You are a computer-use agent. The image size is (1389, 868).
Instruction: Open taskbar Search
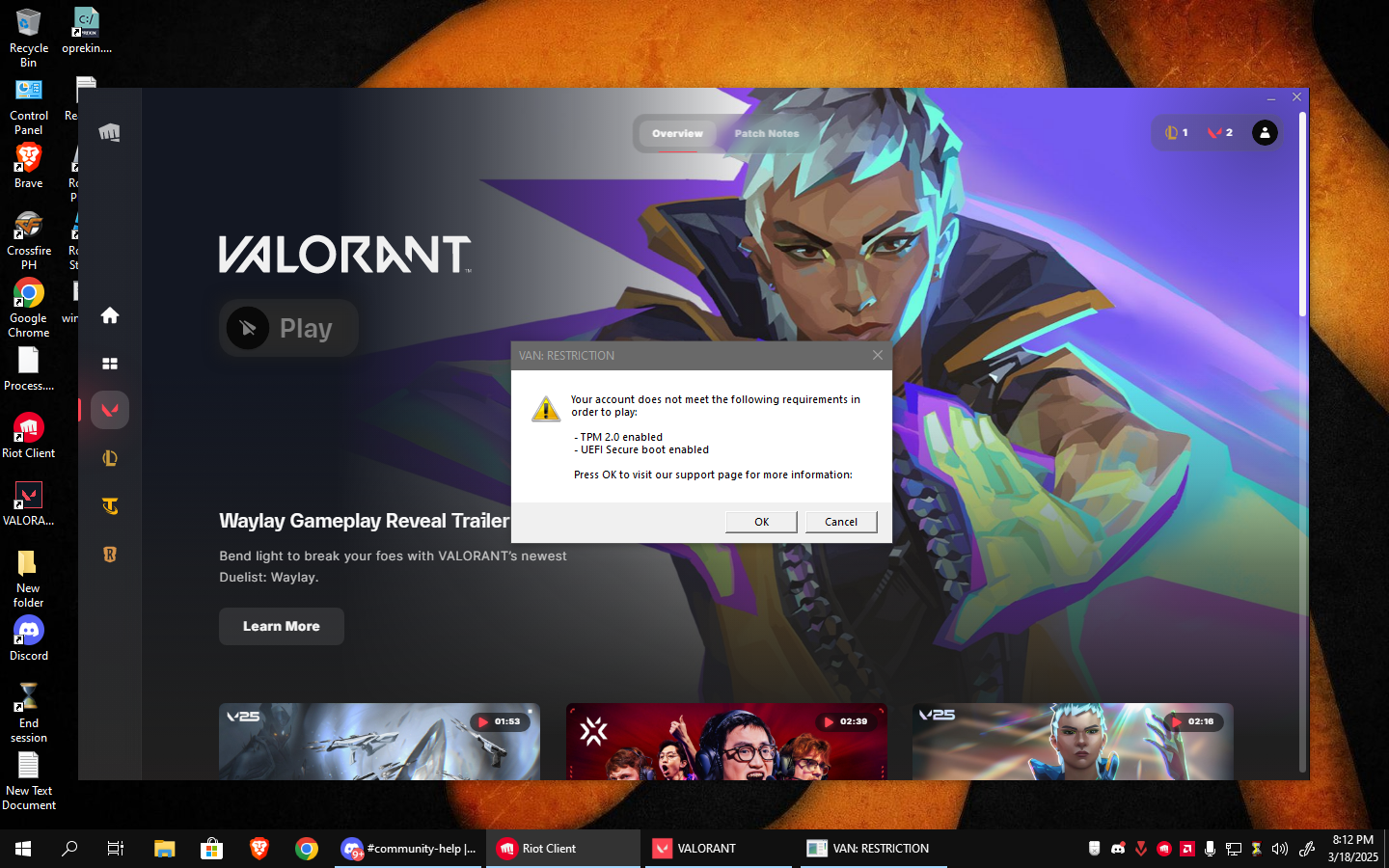pyautogui.click(x=69, y=849)
